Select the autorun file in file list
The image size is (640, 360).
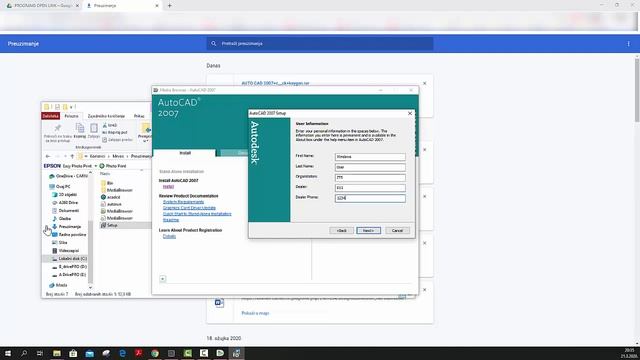pyautogui.click(x=111, y=204)
